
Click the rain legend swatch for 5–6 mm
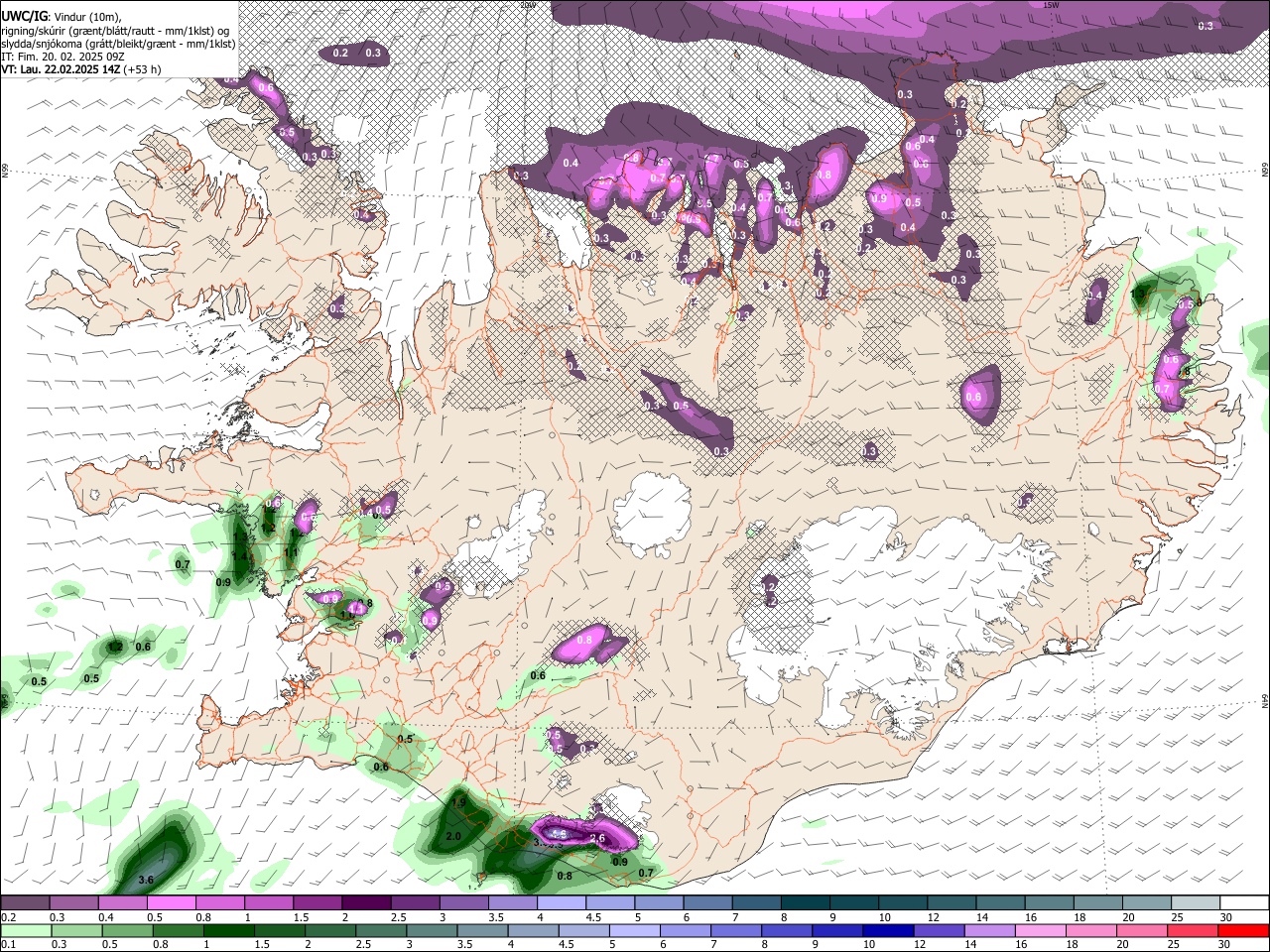pos(634,931)
